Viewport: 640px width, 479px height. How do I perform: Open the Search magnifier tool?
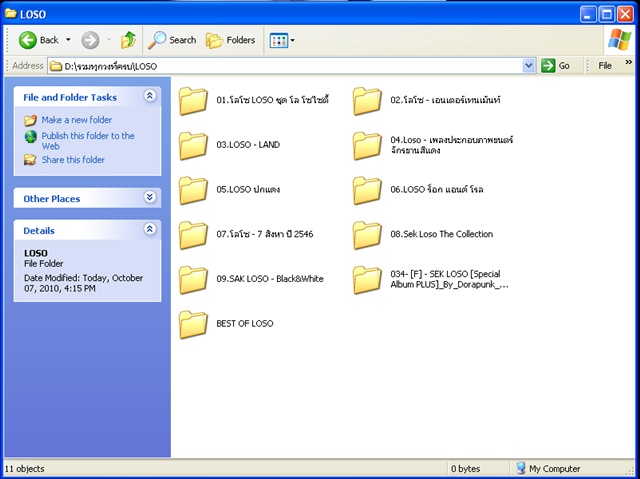[x=172, y=40]
